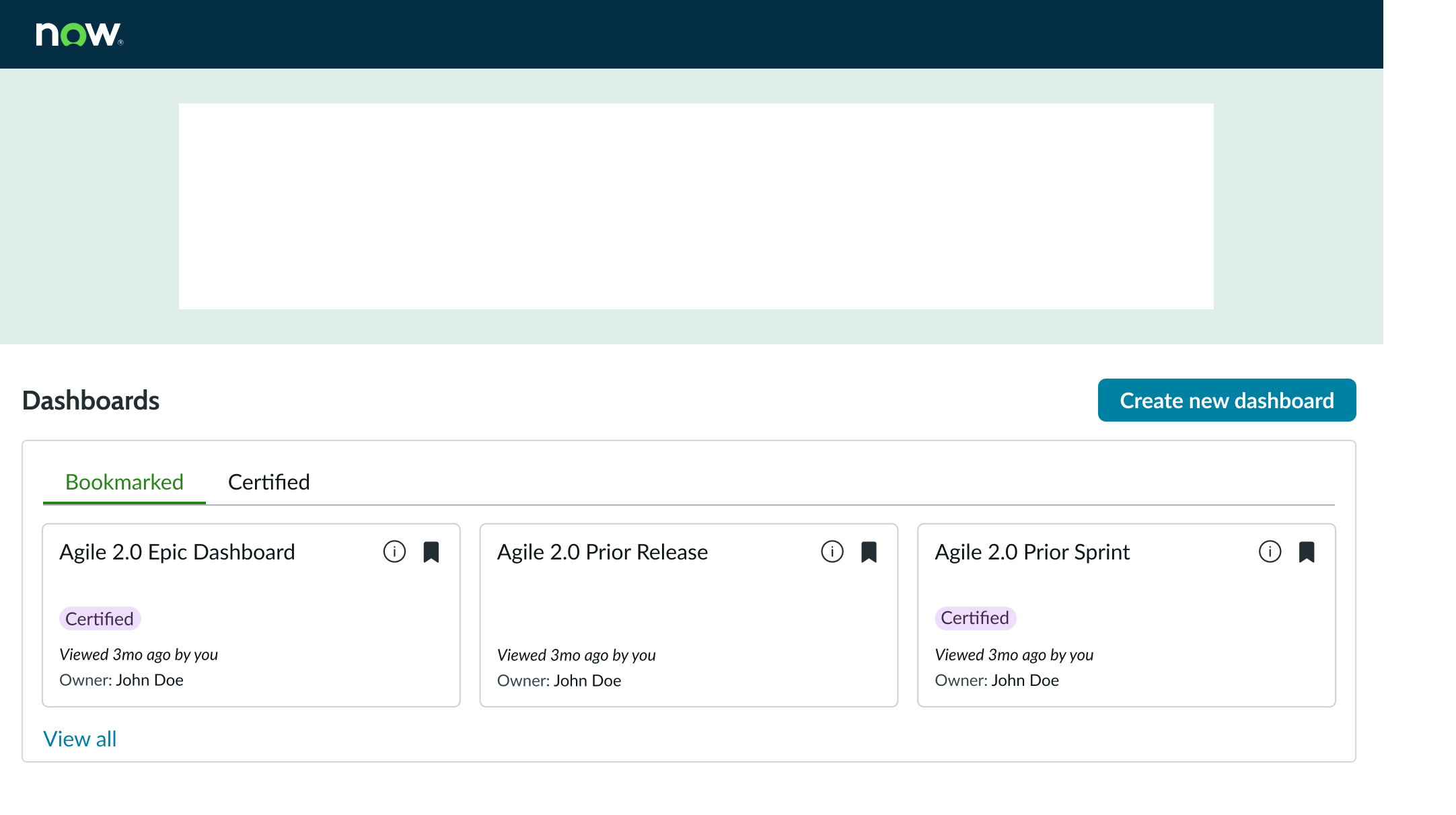The image size is (1456, 815).
Task: Click Create new dashboard
Action: pyautogui.click(x=1226, y=400)
